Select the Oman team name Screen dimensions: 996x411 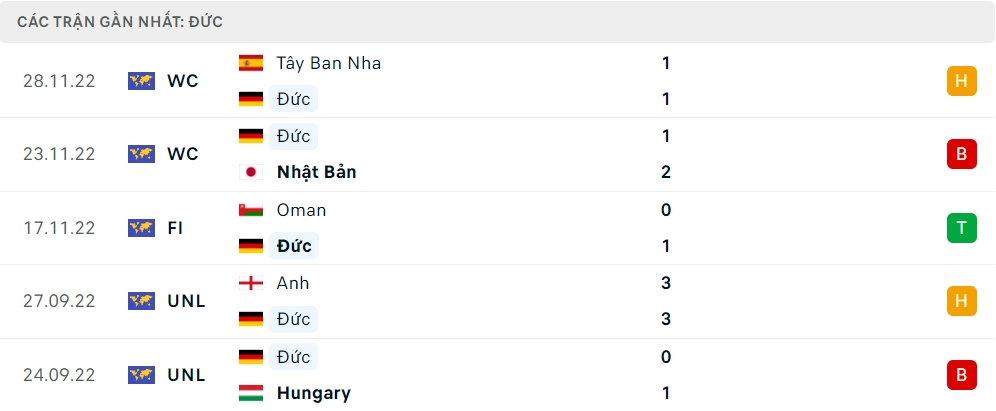coord(301,210)
